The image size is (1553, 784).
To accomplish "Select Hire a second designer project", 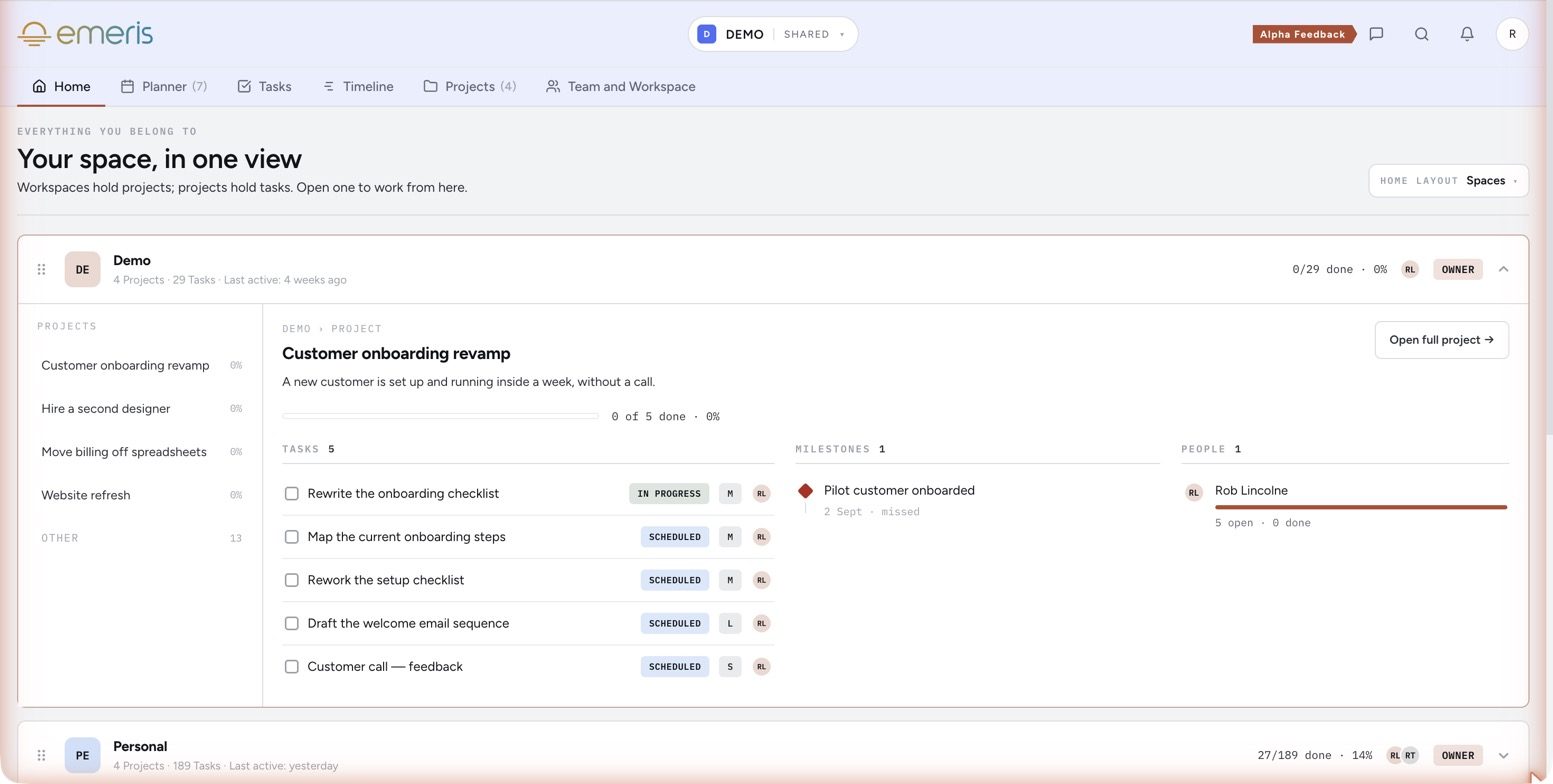I will click(141, 408).
